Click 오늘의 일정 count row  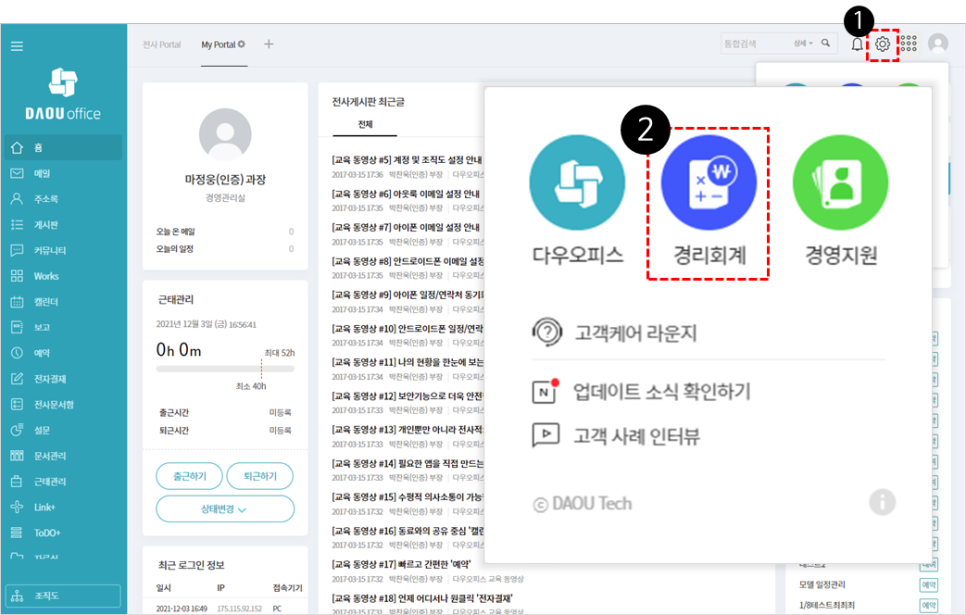click(x=225, y=249)
